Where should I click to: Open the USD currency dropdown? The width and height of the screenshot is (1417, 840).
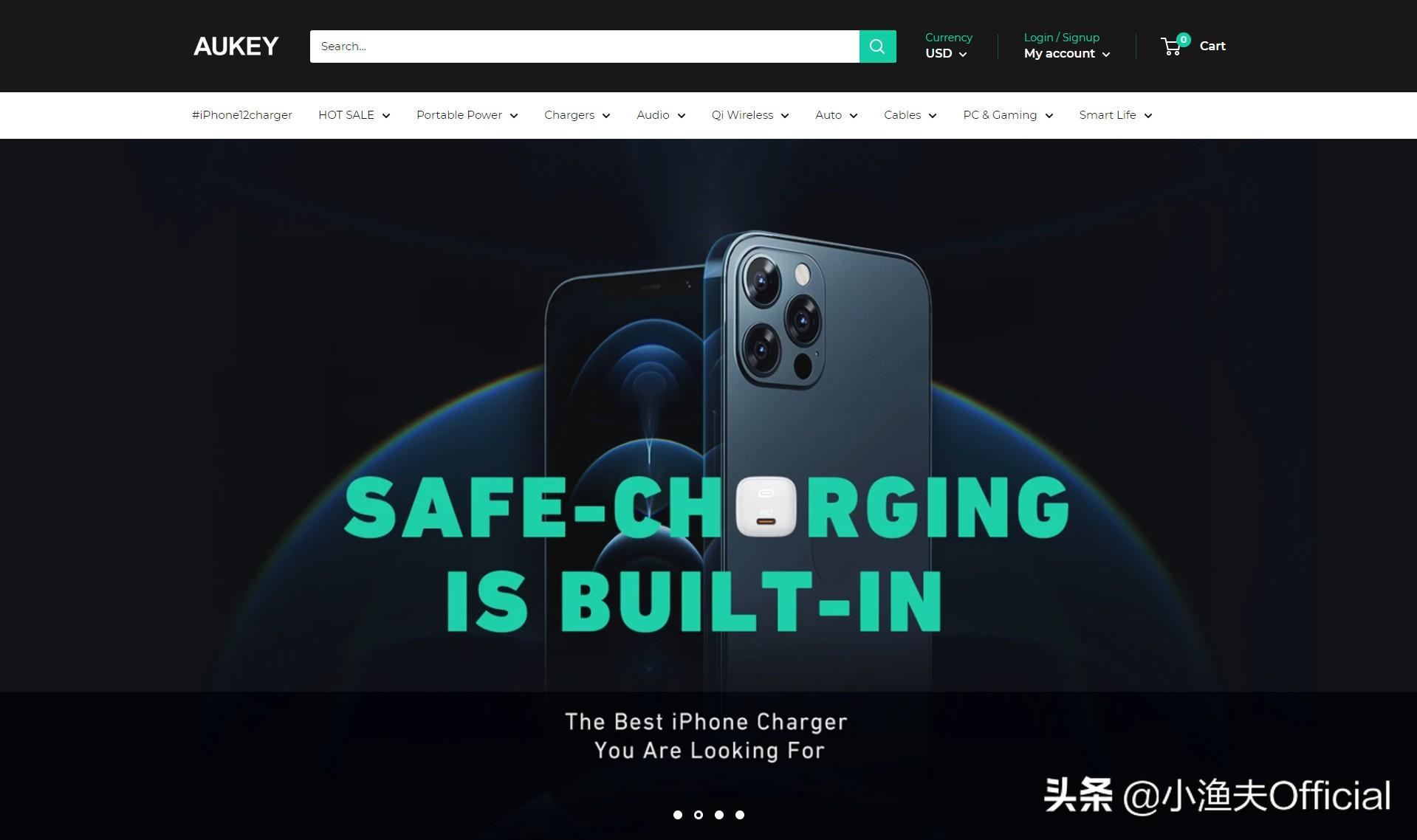[x=946, y=54]
